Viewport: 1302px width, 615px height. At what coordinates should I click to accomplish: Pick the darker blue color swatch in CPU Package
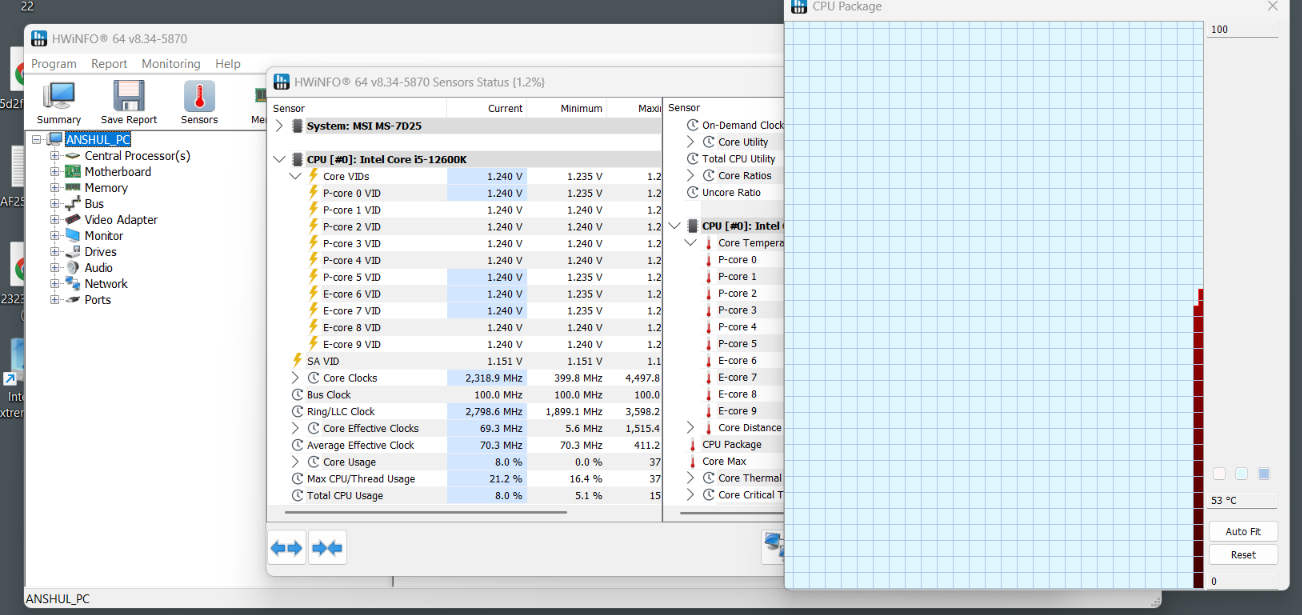(1263, 474)
